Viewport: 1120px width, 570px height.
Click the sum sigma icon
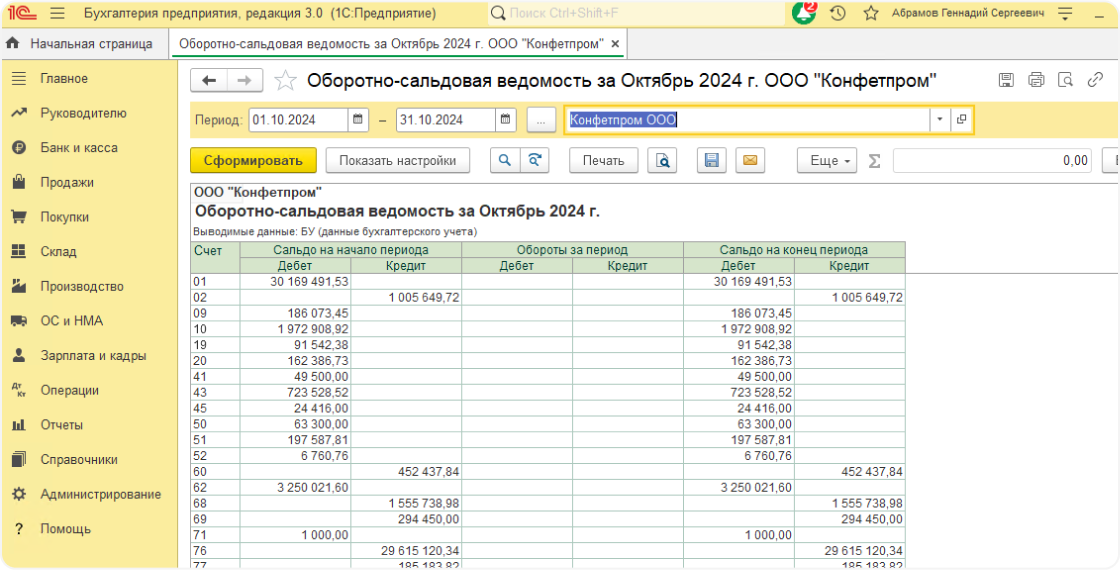tap(874, 161)
